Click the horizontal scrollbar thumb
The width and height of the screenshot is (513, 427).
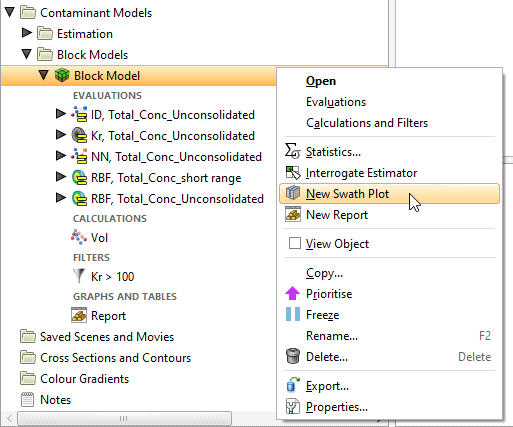click(x=124, y=418)
